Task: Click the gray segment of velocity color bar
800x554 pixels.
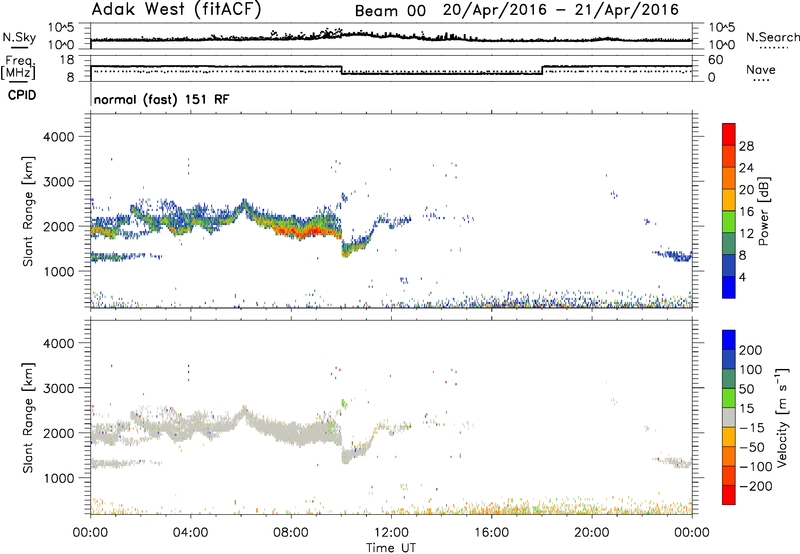Action: coord(729,418)
